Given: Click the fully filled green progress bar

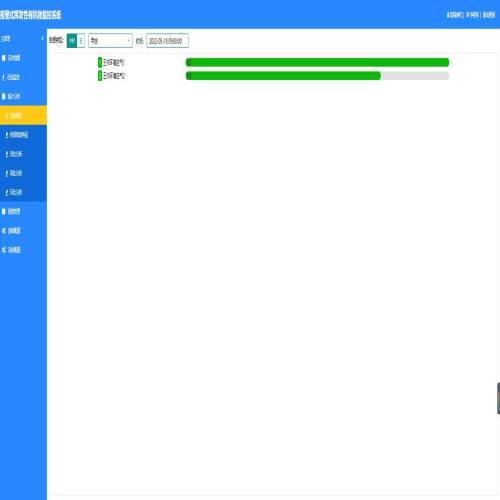Looking at the screenshot, I should point(317,62).
